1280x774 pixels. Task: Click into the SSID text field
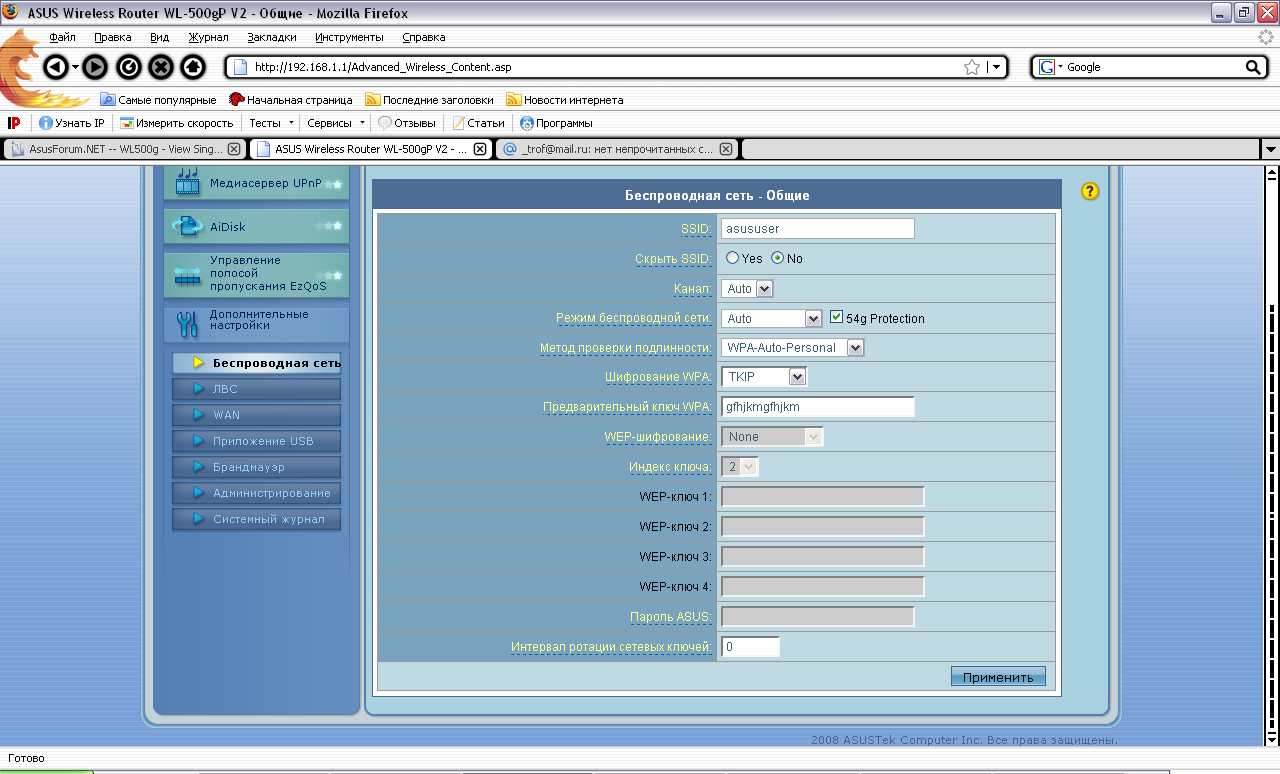click(817, 229)
